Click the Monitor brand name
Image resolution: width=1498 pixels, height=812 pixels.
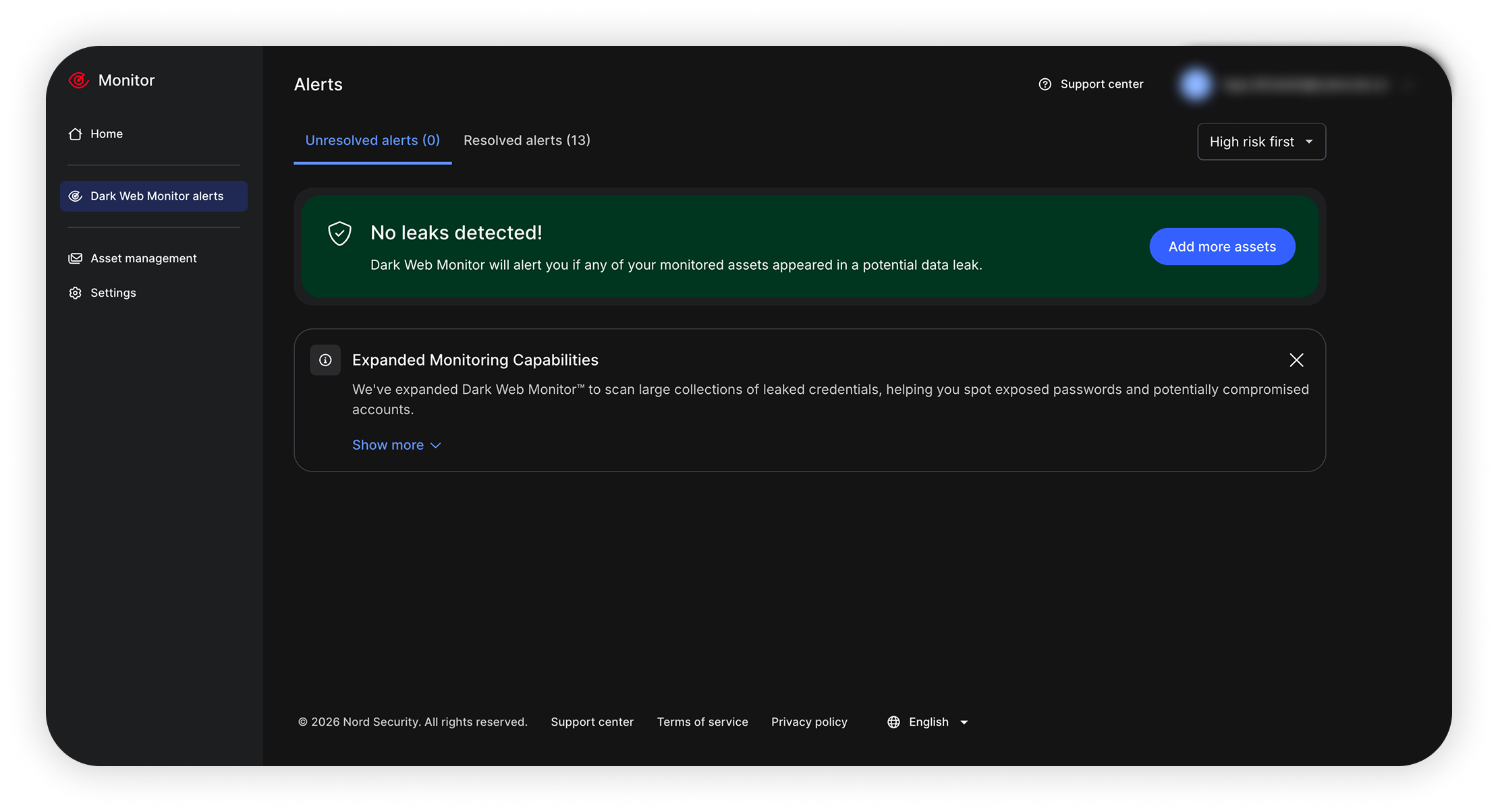[126, 80]
